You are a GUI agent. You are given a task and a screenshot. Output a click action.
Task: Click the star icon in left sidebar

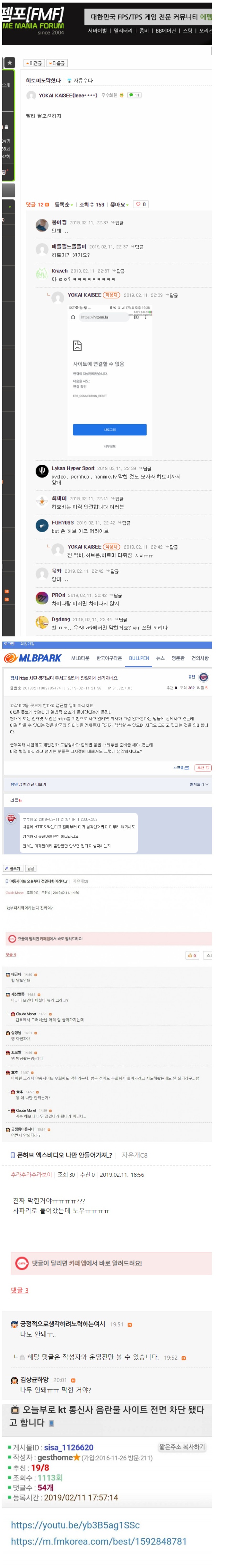tap(9, 63)
